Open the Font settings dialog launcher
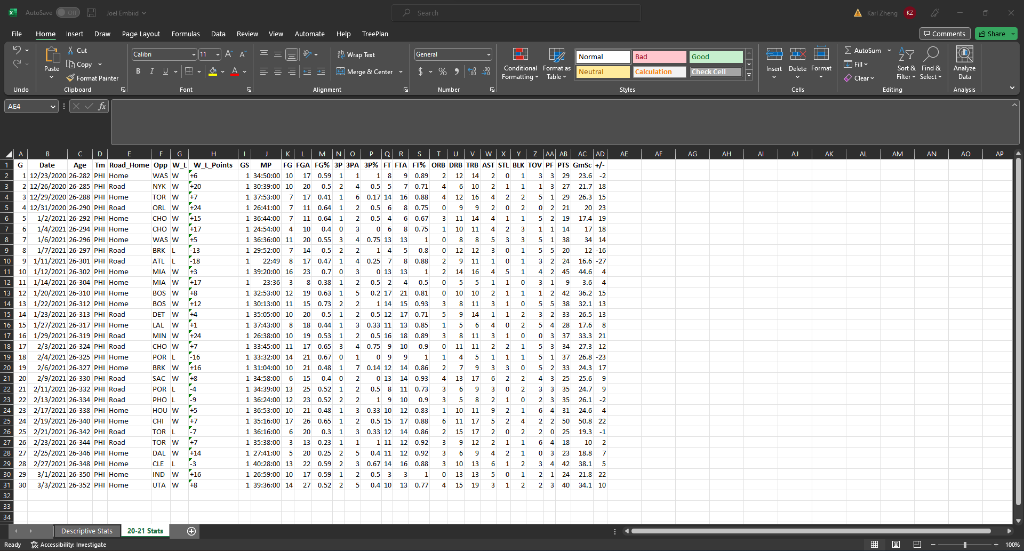 coord(249,89)
